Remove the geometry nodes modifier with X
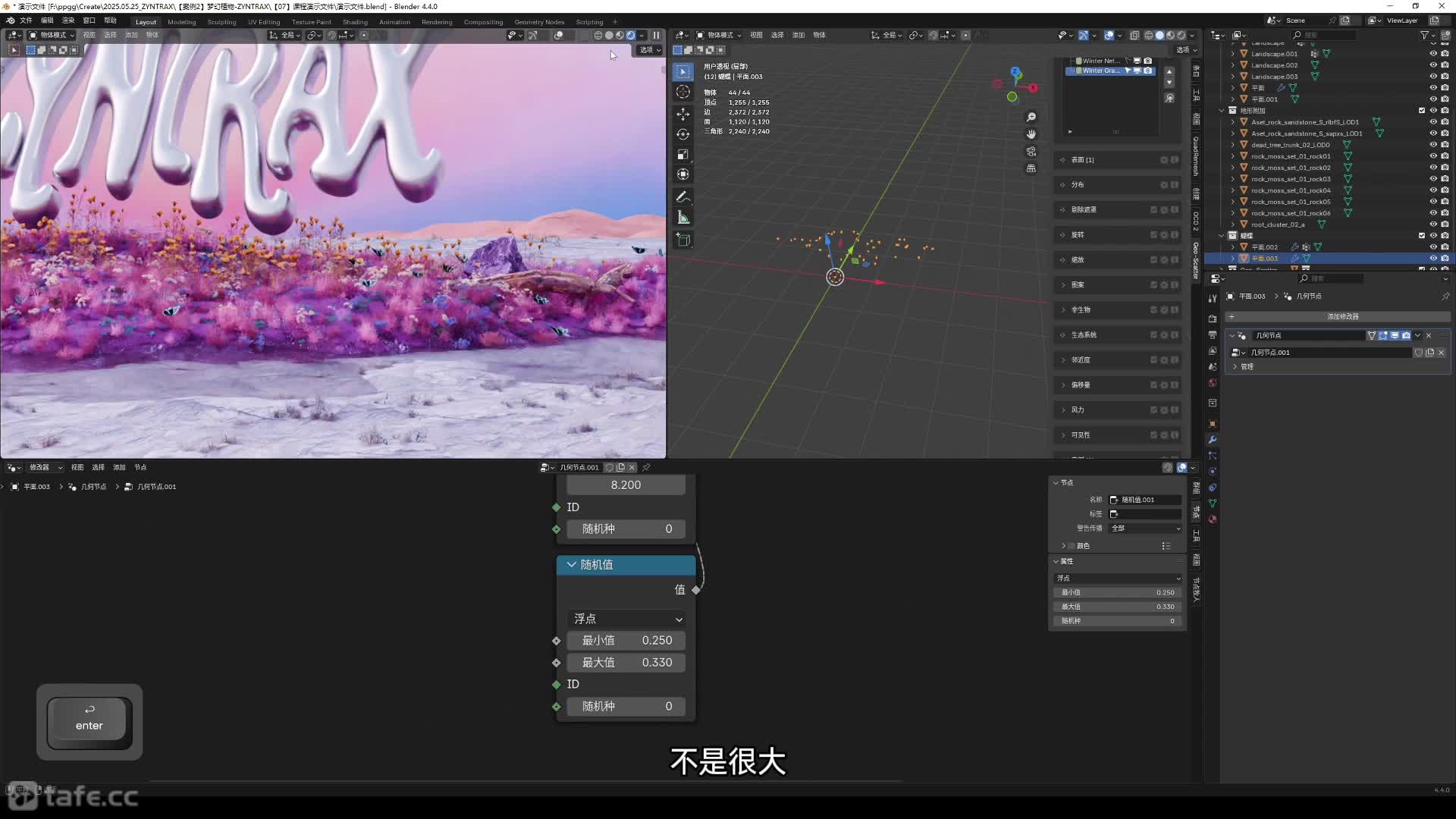Viewport: 1456px width, 819px height. pos(1429,335)
